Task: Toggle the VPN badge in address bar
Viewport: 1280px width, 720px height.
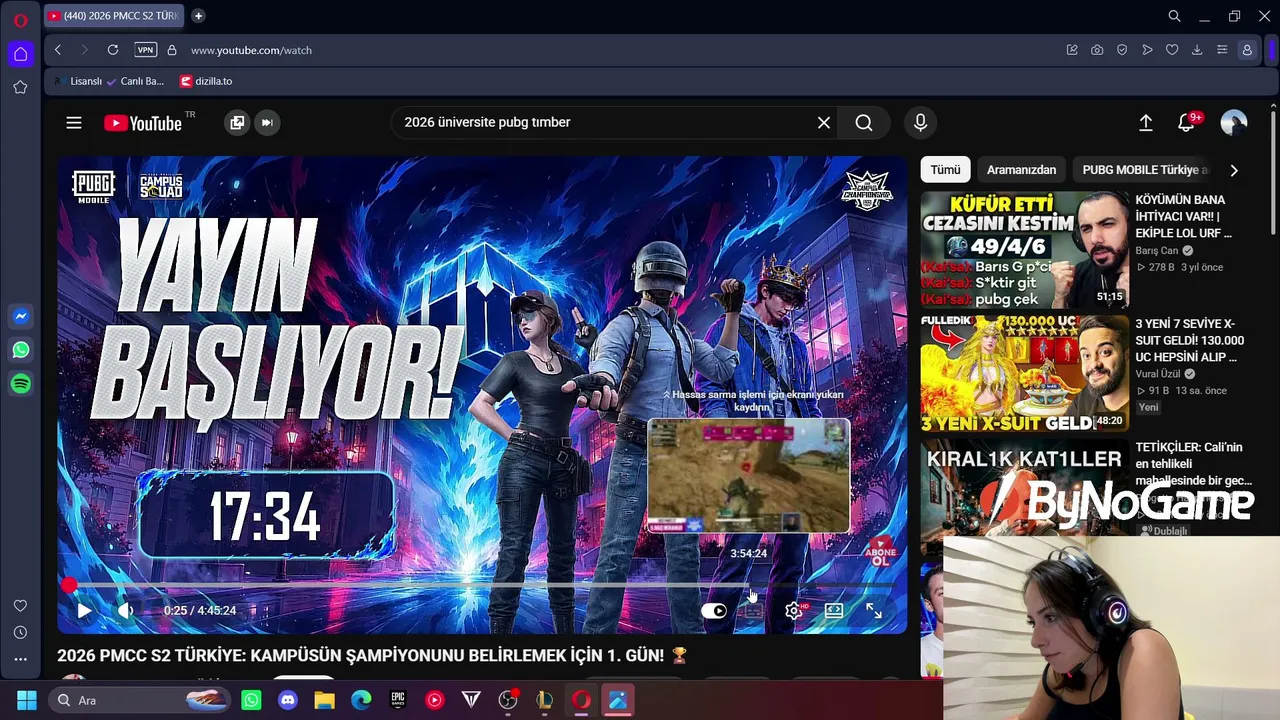Action: tap(146, 50)
